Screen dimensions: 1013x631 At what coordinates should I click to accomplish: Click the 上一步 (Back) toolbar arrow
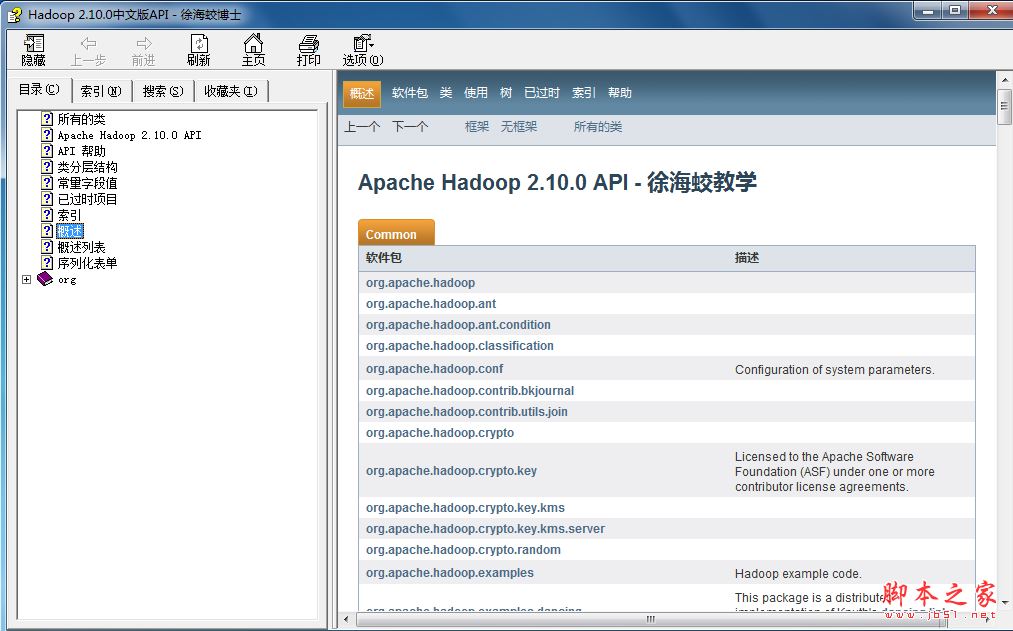[89, 50]
